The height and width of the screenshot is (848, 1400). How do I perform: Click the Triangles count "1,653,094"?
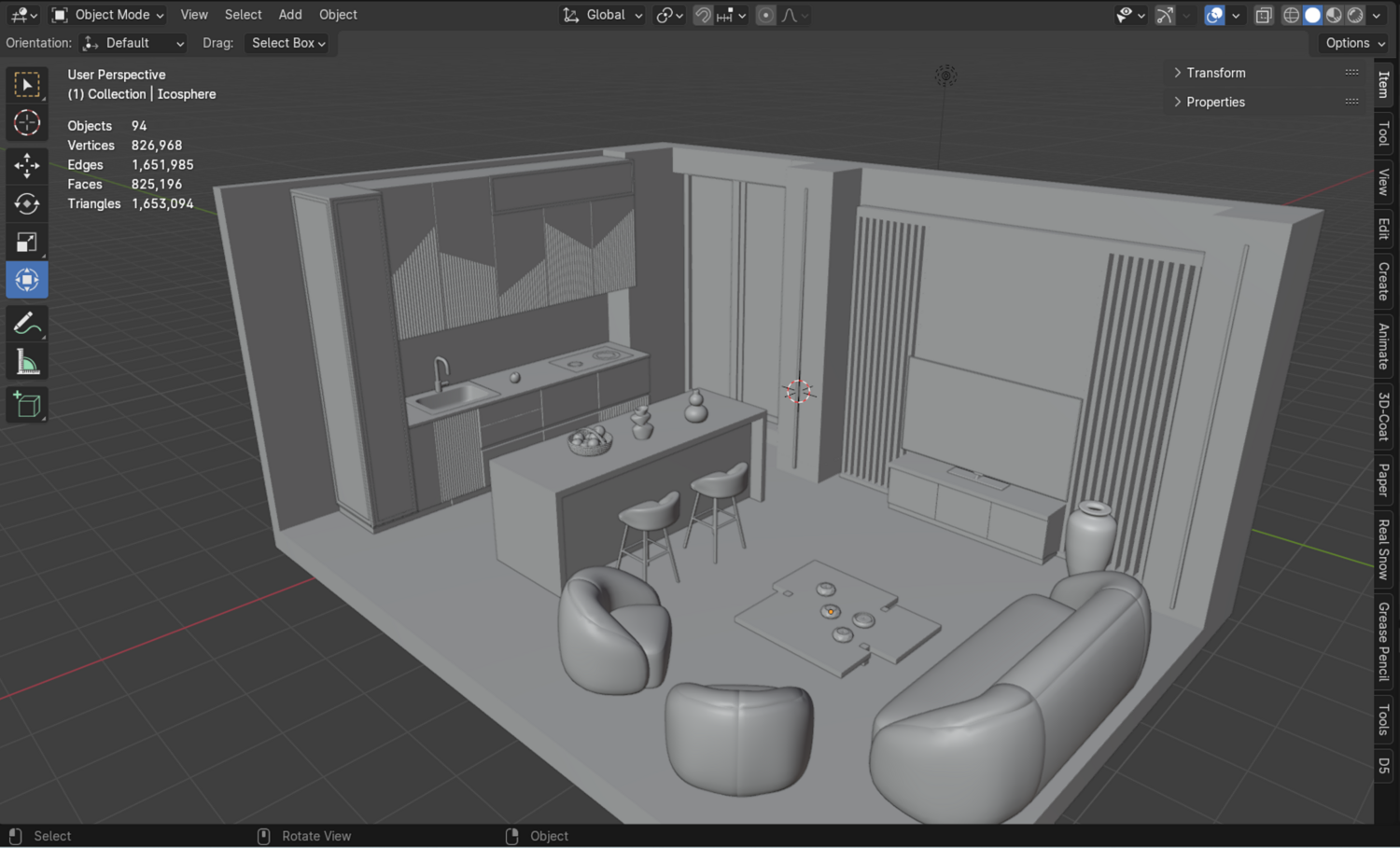coord(162,203)
